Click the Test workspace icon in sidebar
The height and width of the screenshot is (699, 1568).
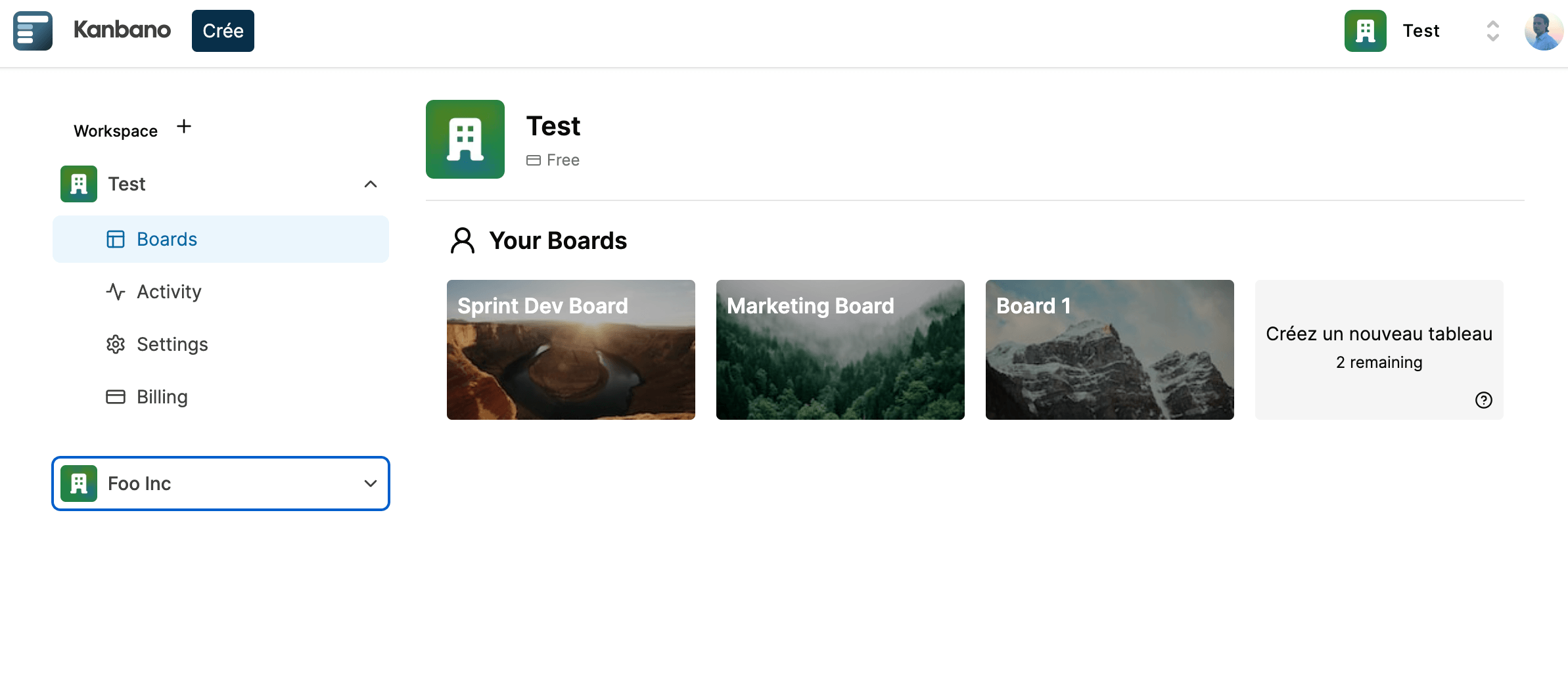[79, 184]
